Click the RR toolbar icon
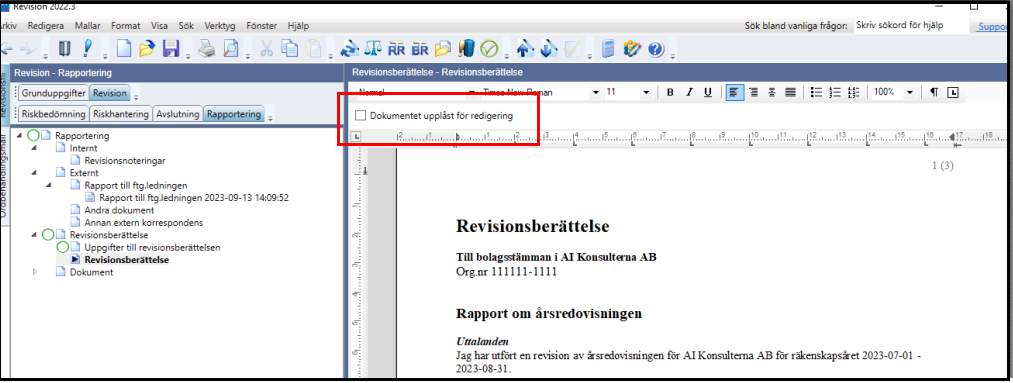This screenshot has height=383, width=1013. coord(397,48)
